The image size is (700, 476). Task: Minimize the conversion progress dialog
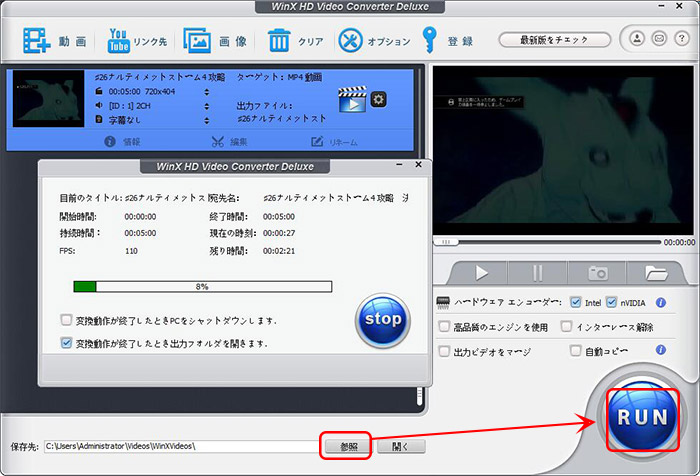click(x=399, y=165)
